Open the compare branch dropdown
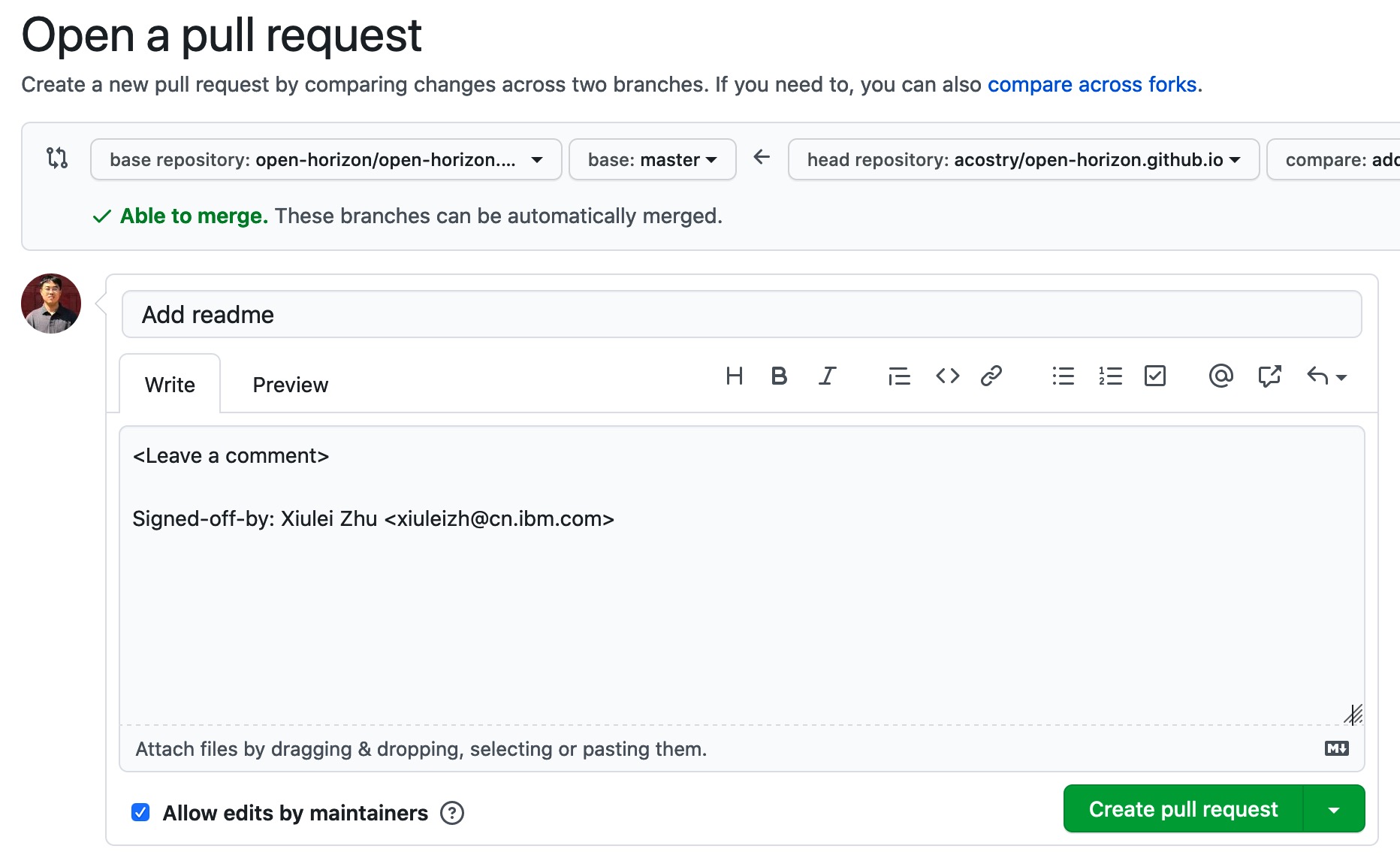The image size is (1400, 858). coord(1334,159)
